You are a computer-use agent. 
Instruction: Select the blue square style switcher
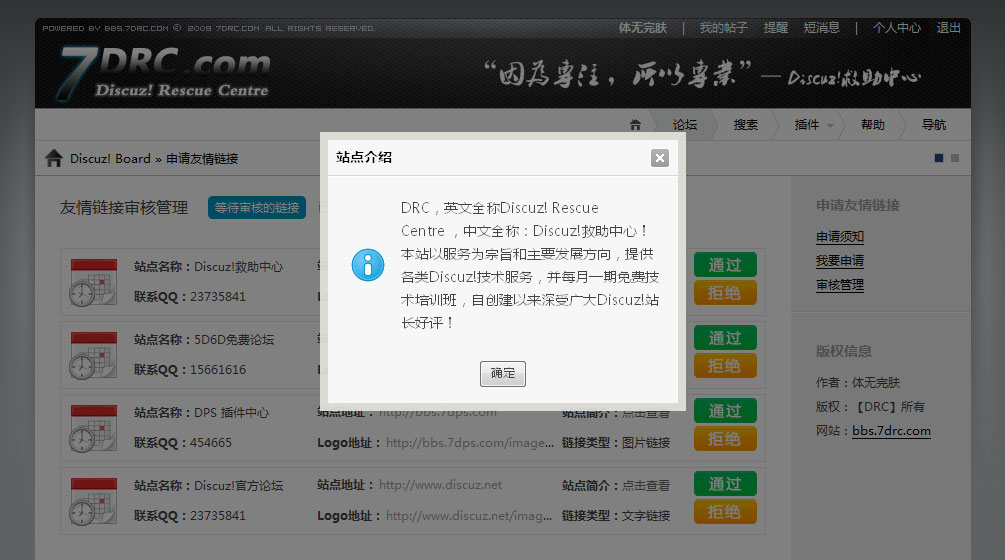(x=939, y=158)
